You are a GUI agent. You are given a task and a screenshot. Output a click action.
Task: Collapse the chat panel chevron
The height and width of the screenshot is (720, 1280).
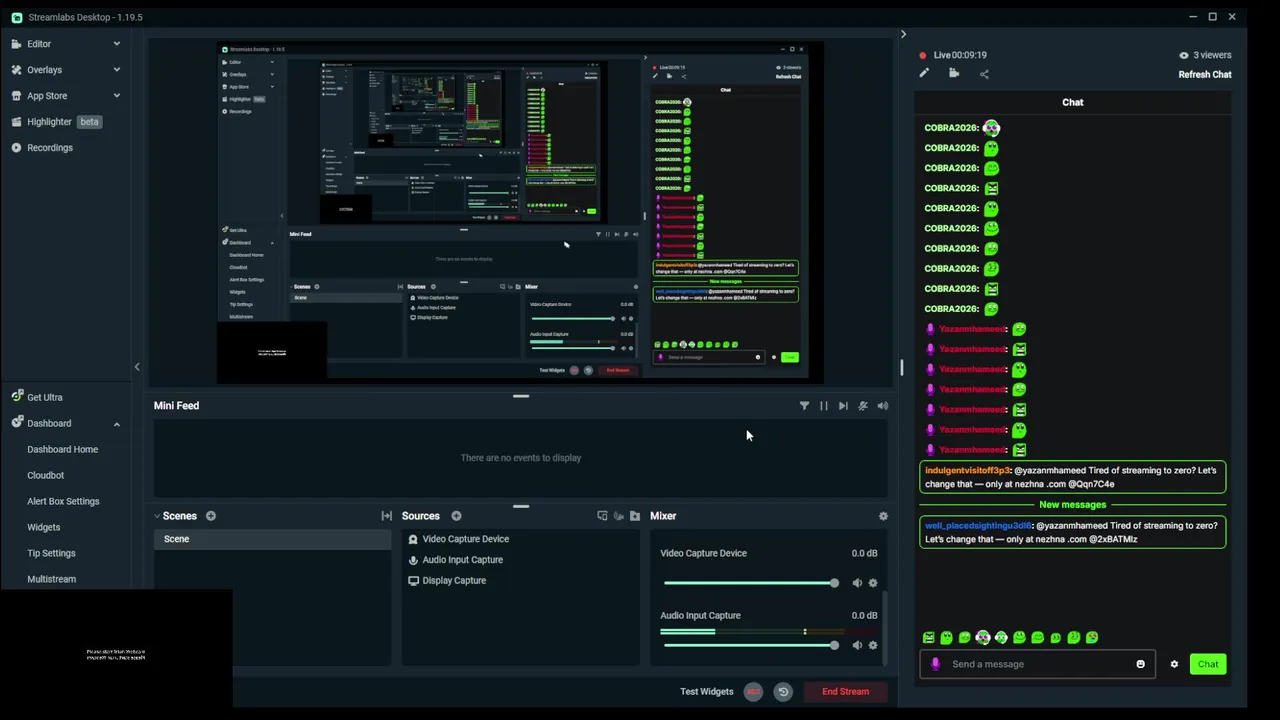(903, 35)
